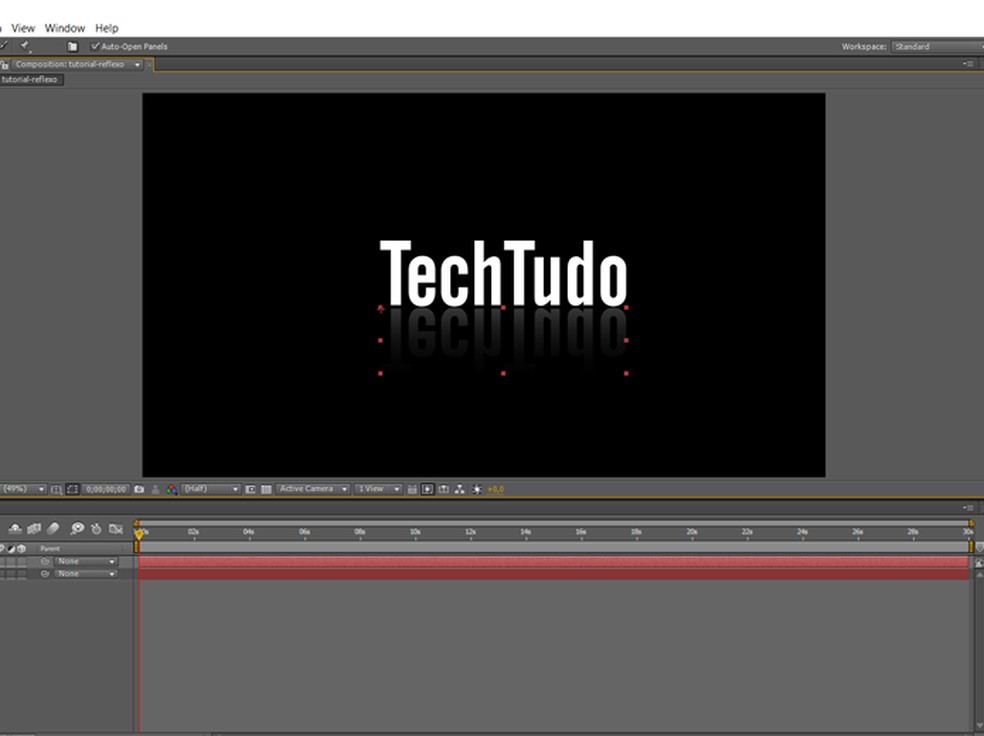
Task: Open the Graph Editor icon
Action: (x=115, y=529)
